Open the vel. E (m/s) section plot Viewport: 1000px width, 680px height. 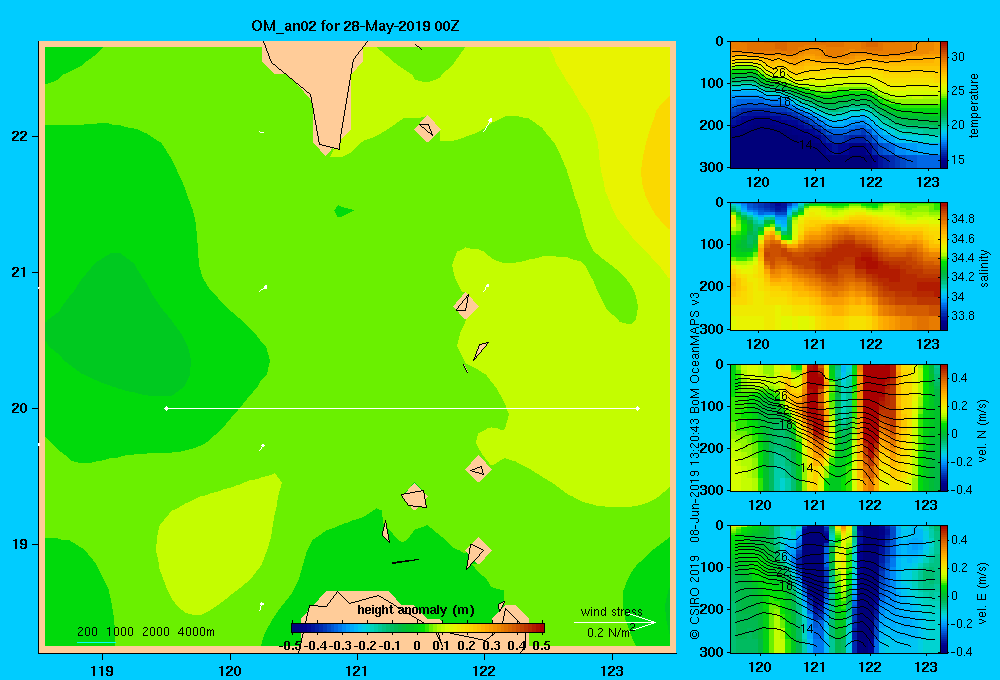tap(835, 589)
